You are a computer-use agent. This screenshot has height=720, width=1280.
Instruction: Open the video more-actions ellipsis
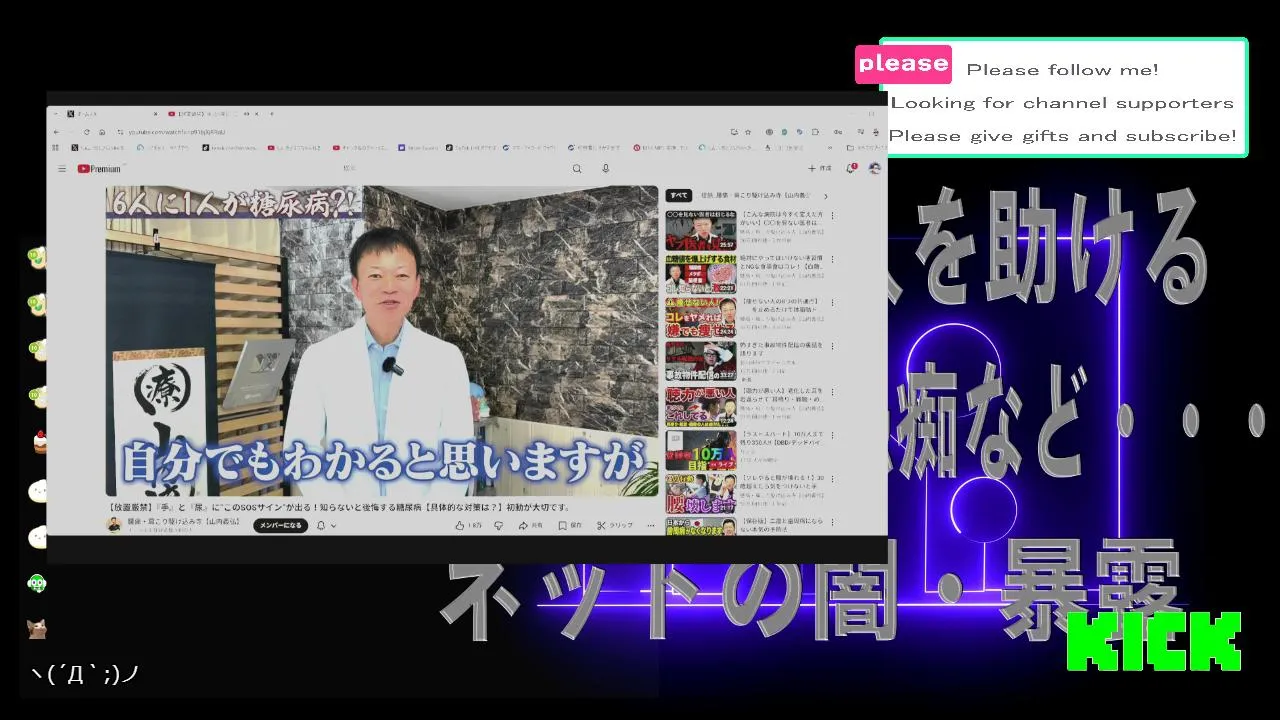(651, 525)
